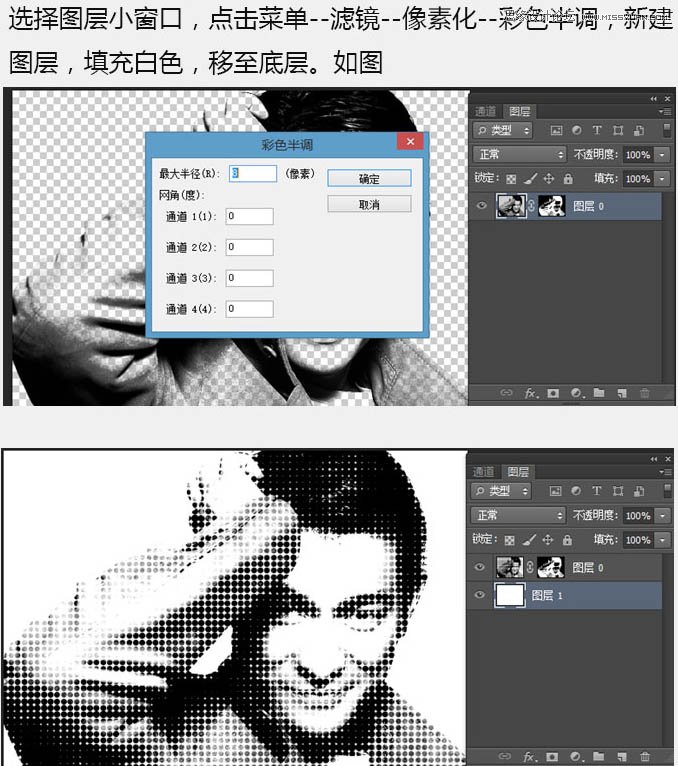Filter for shape layers in the panel beside the dialog

[618, 130]
